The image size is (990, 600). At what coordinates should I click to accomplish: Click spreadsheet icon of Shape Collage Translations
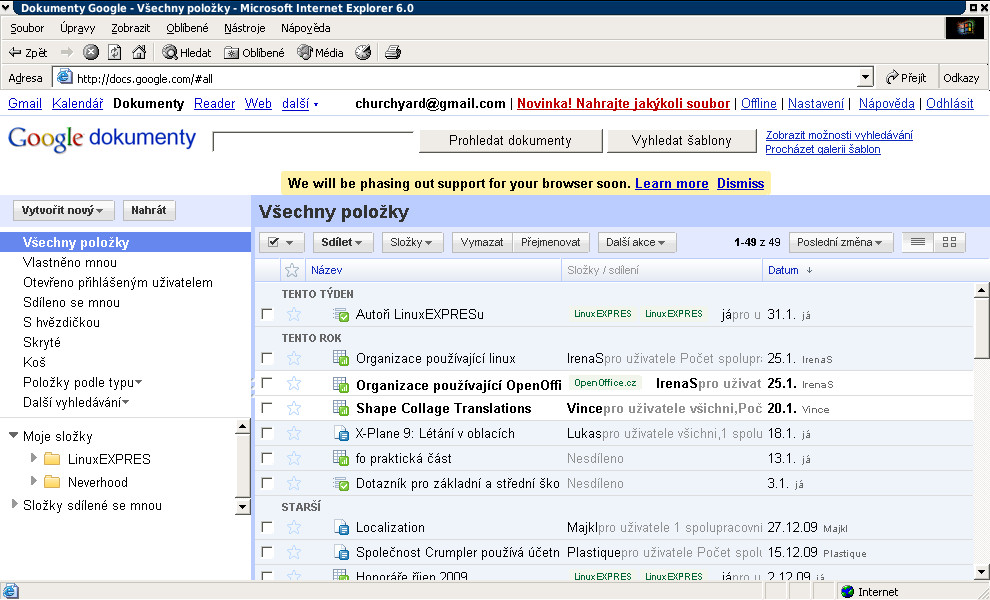tap(340, 408)
